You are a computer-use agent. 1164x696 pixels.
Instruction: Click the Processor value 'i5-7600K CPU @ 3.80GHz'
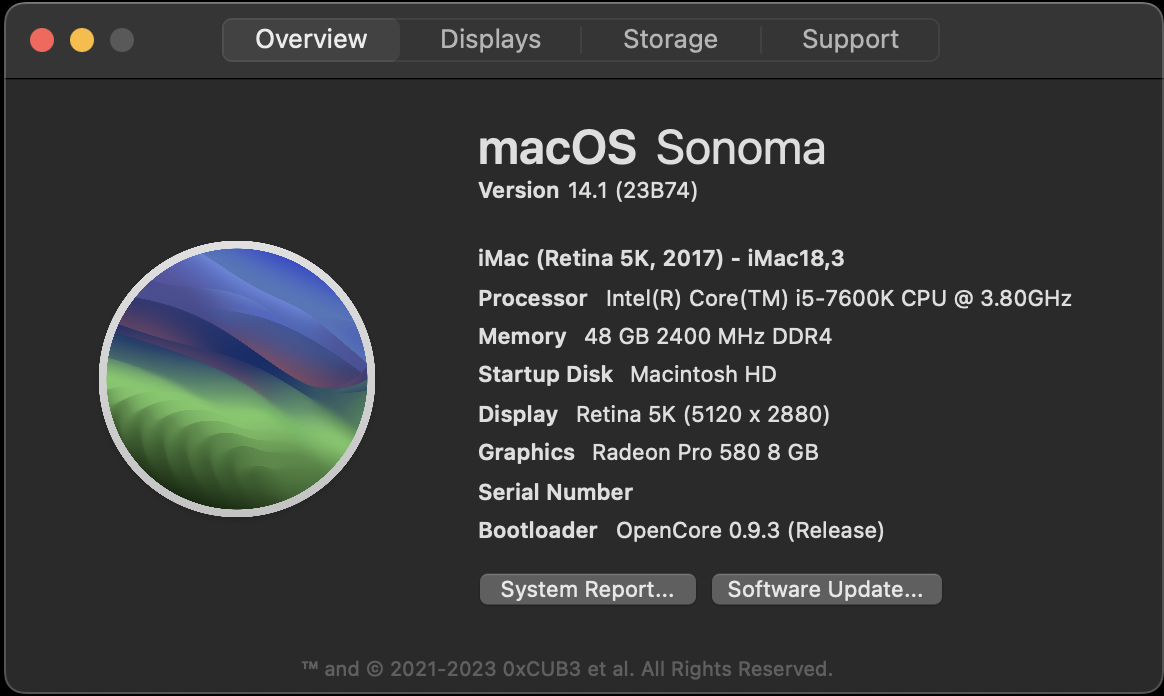point(933,298)
